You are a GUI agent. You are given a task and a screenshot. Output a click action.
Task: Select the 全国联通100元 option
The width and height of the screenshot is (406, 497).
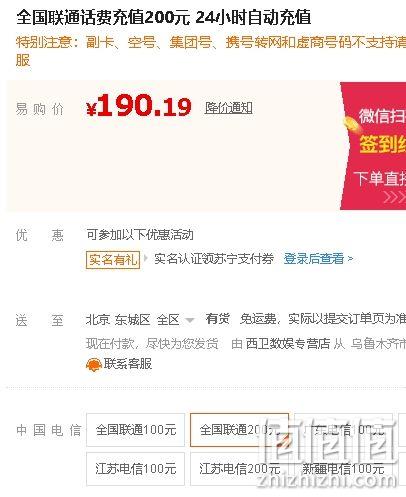(135, 430)
